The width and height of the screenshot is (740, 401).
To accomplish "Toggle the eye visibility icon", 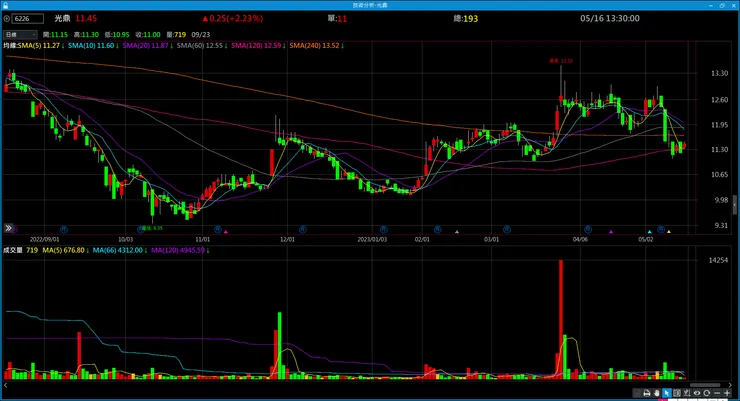I will point(697,393).
